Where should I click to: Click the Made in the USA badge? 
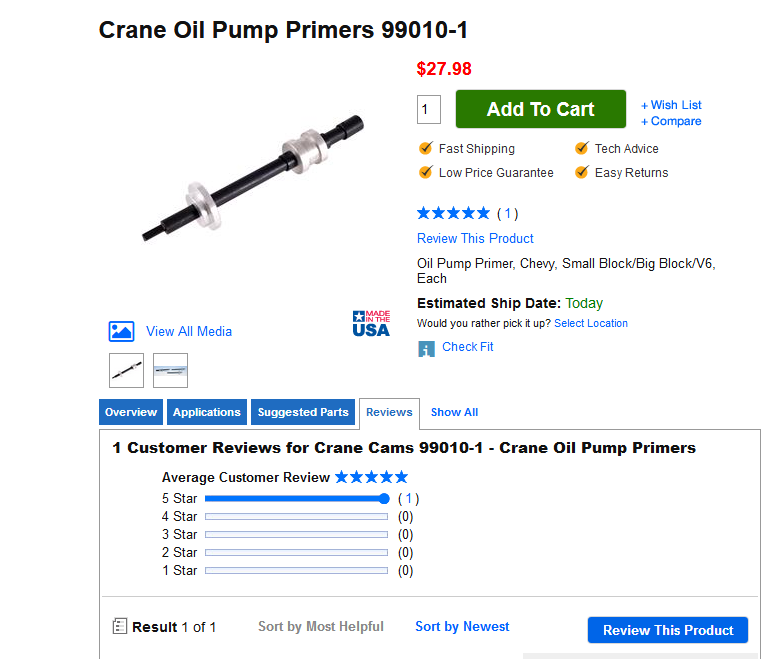pos(371,323)
